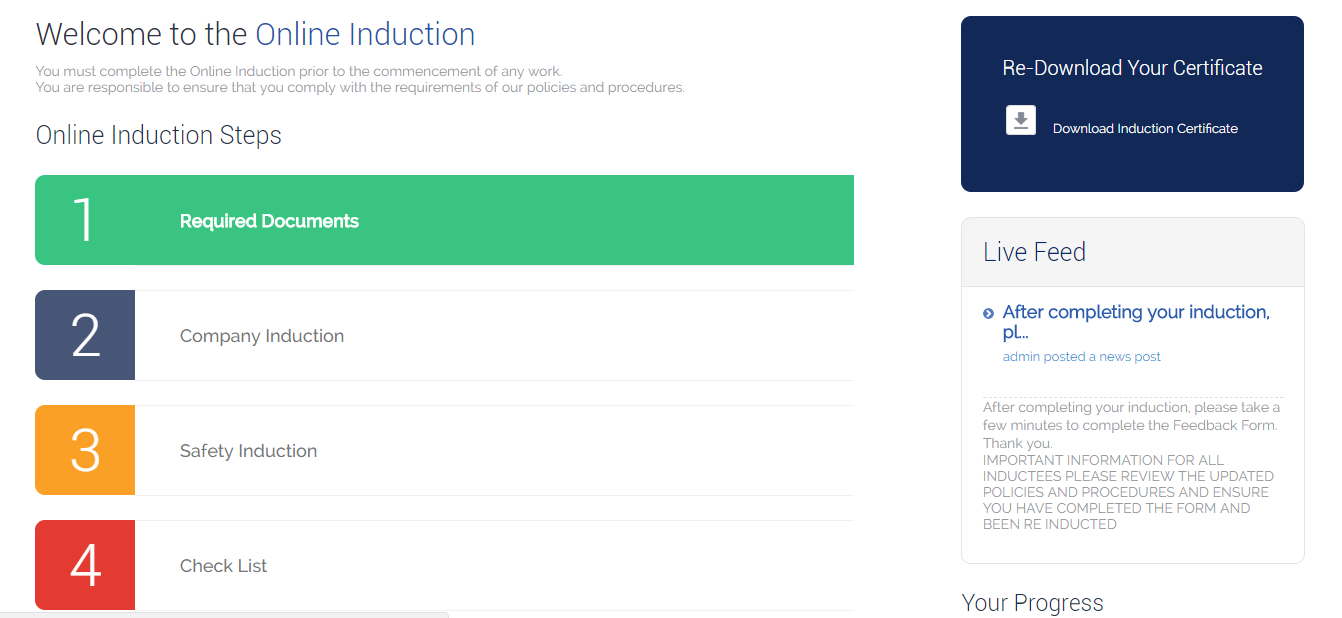Click the Live Feed news post body text
Image resolution: width=1342 pixels, height=618 pixels.
click(1131, 465)
